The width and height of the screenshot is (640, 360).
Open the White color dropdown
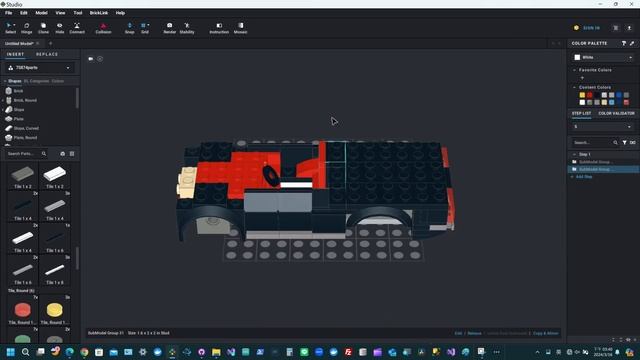click(x=603, y=58)
